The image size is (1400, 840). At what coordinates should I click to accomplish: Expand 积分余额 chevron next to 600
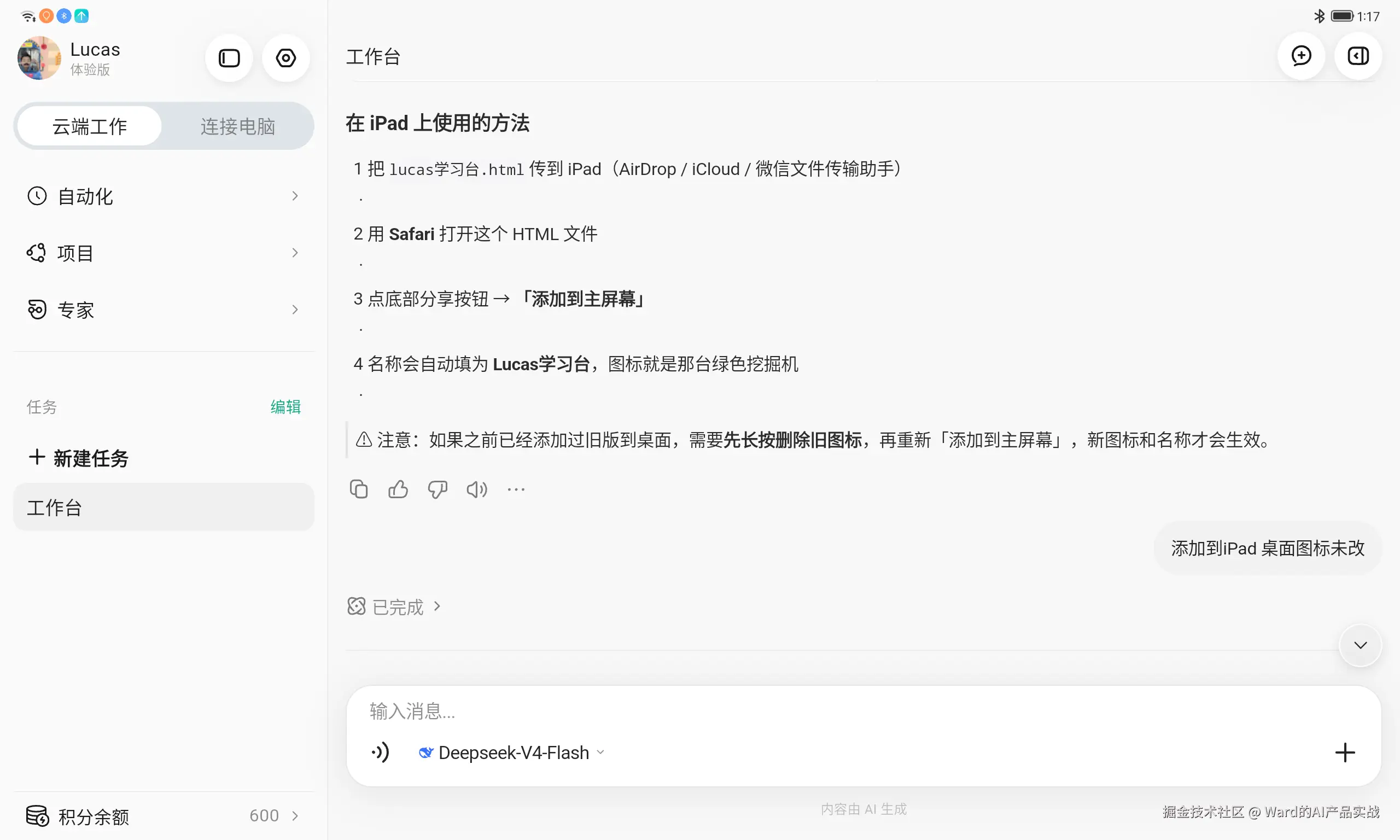[295, 815]
